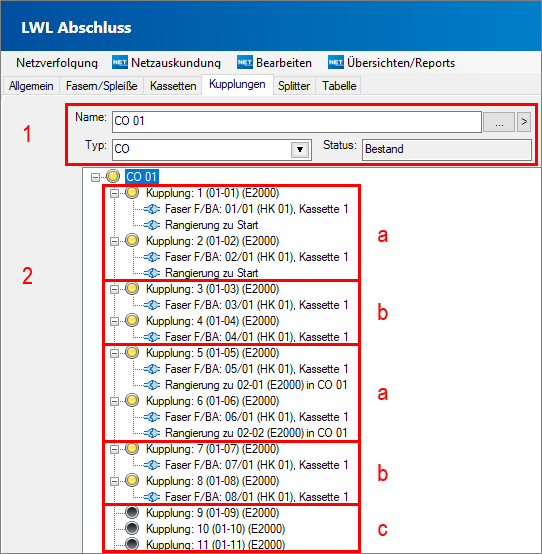The width and height of the screenshot is (542, 554).
Task: Open the Netzauskundung menu
Action: (176, 63)
